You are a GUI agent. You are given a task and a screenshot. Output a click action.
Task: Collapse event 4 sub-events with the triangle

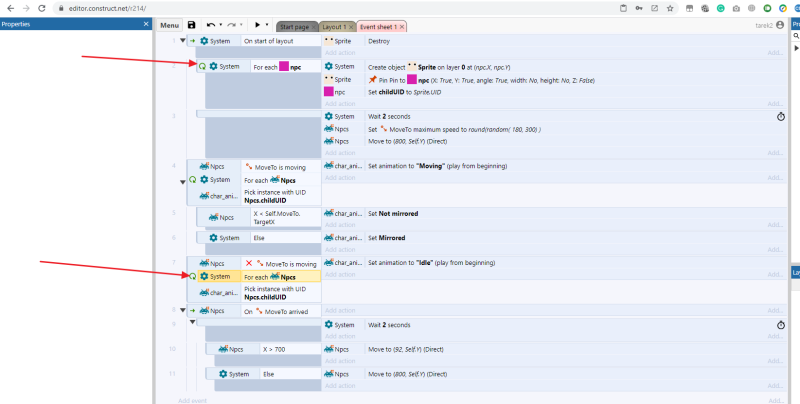(x=183, y=182)
